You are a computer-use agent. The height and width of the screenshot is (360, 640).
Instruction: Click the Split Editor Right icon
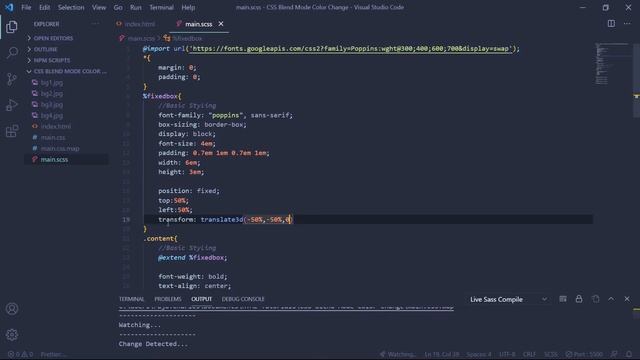pyautogui.click(x=611, y=24)
